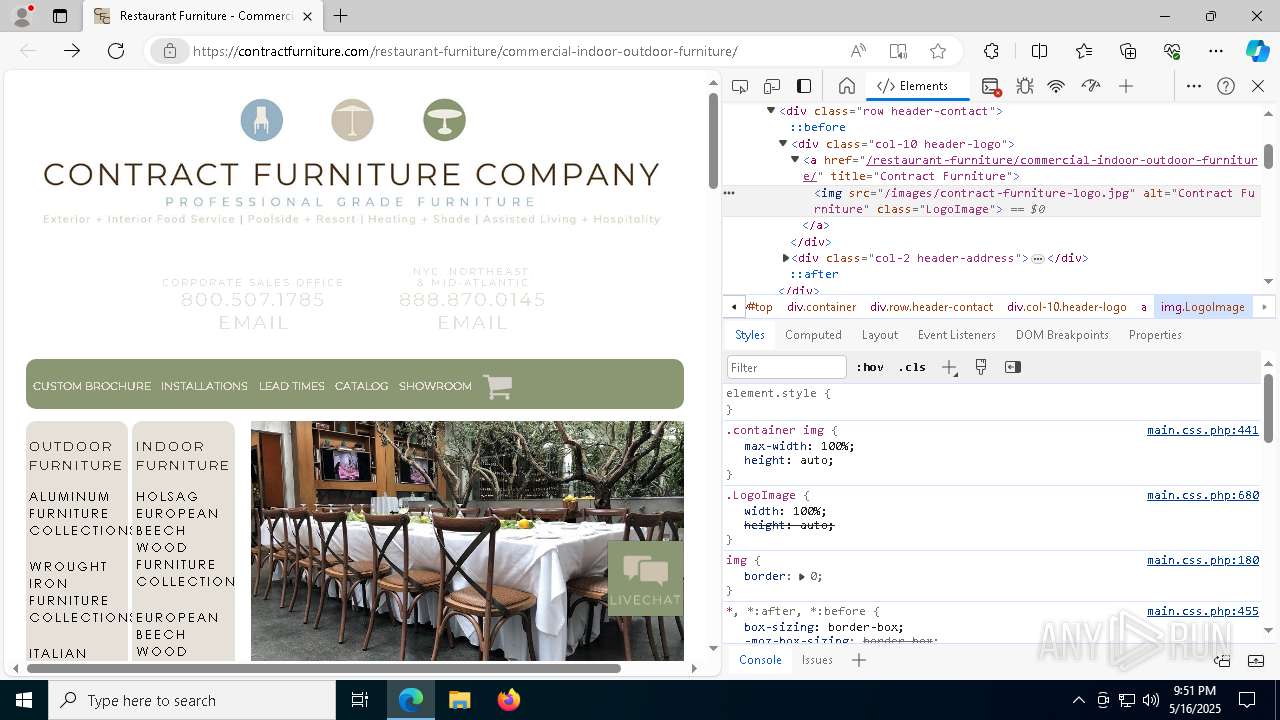
Task: Activate the inspect element picker tool
Action: 740,86
